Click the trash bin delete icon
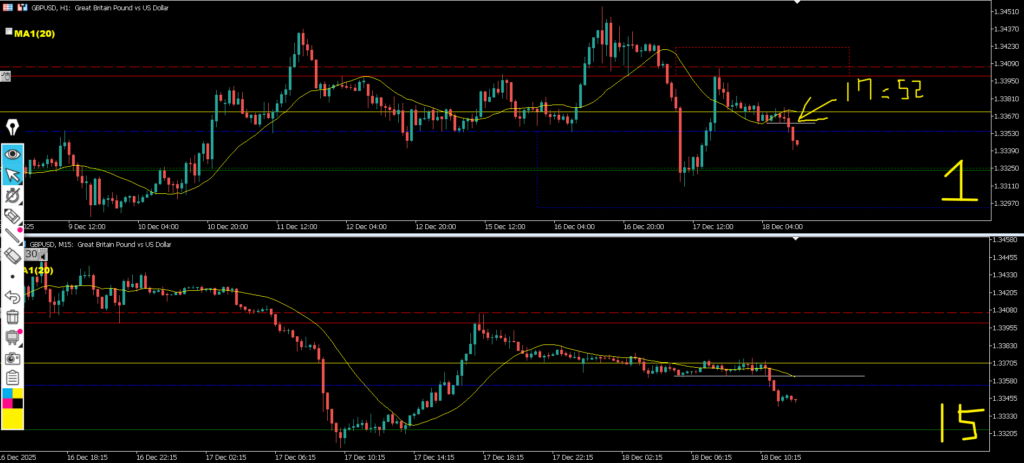 (13, 316)
